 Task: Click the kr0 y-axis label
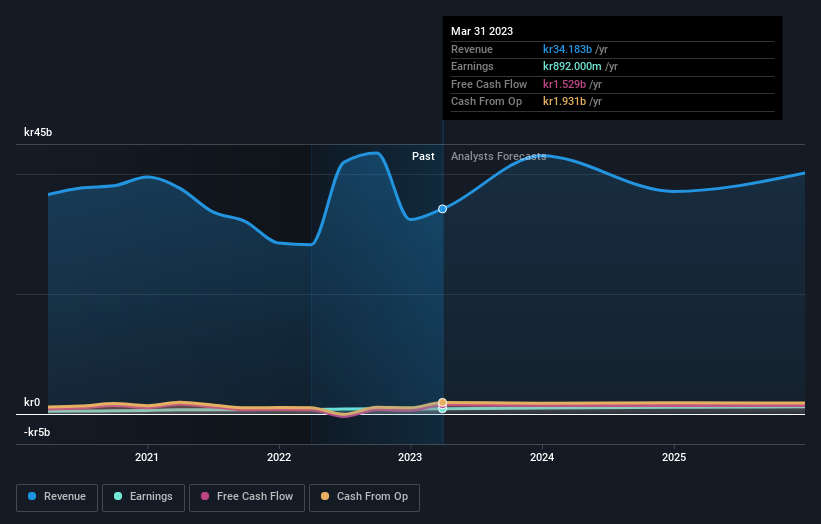[32, 402]
